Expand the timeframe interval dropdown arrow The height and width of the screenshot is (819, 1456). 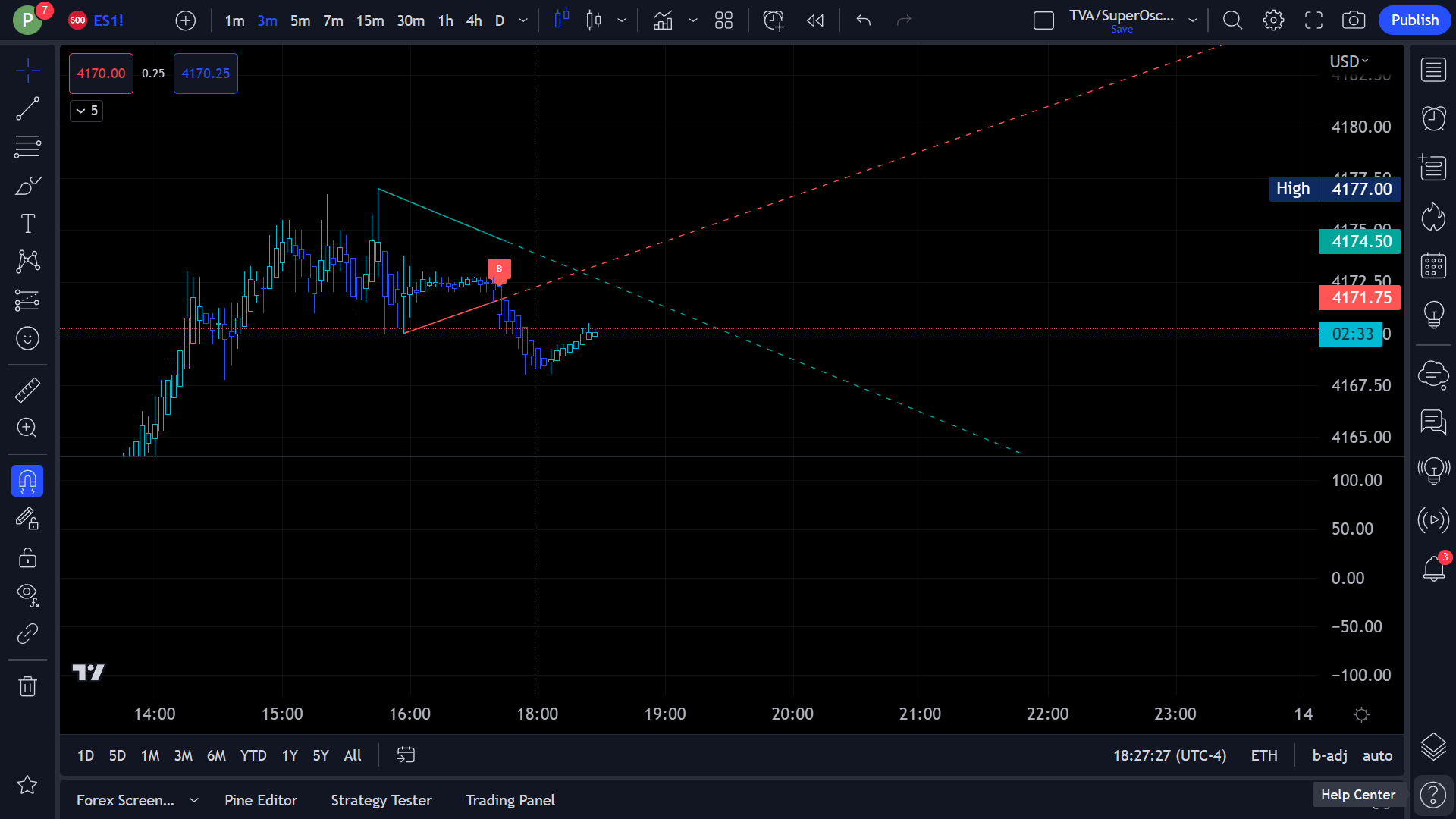point(523,20)
